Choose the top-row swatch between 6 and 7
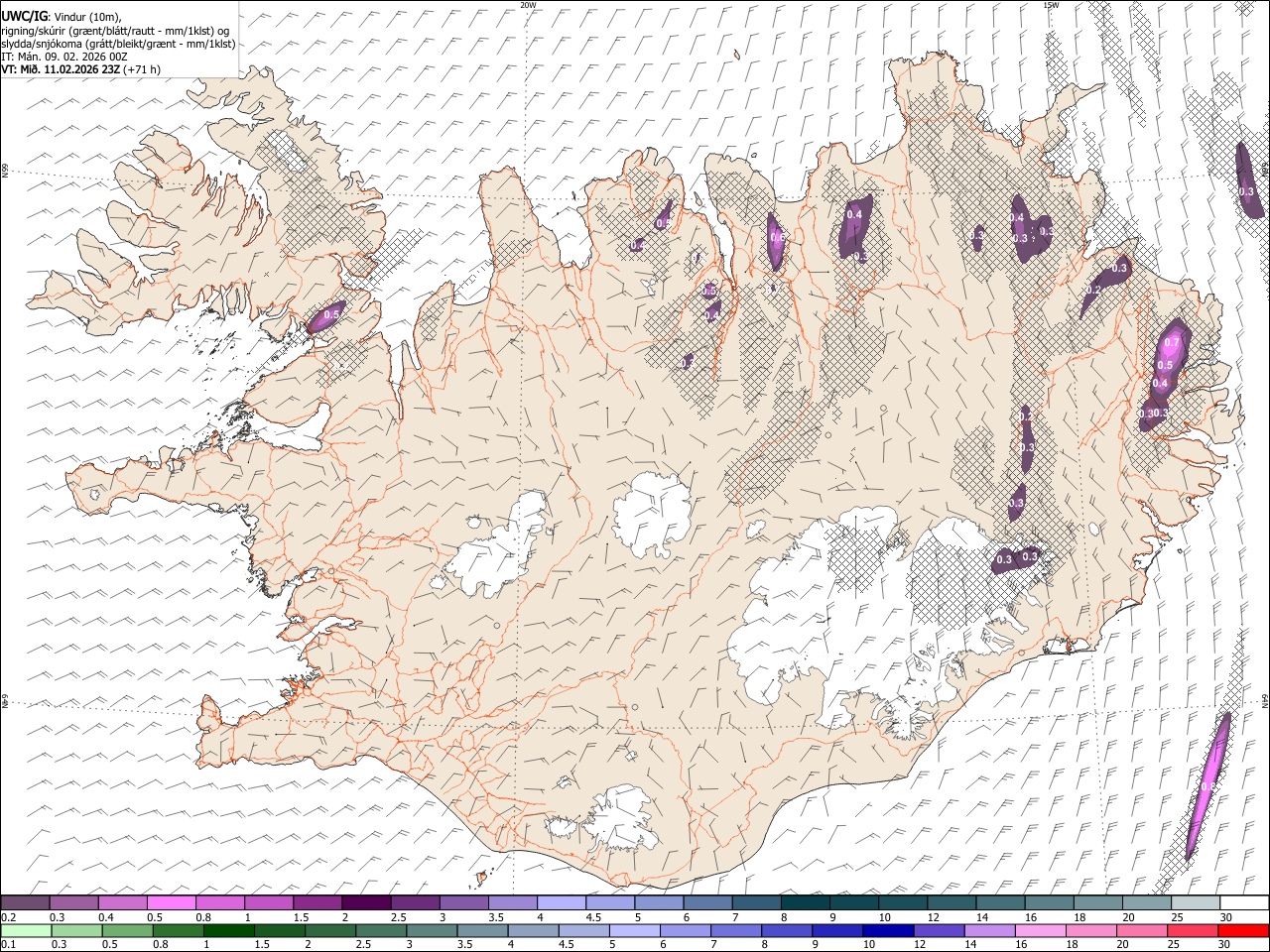 click(x=706, y=903)
